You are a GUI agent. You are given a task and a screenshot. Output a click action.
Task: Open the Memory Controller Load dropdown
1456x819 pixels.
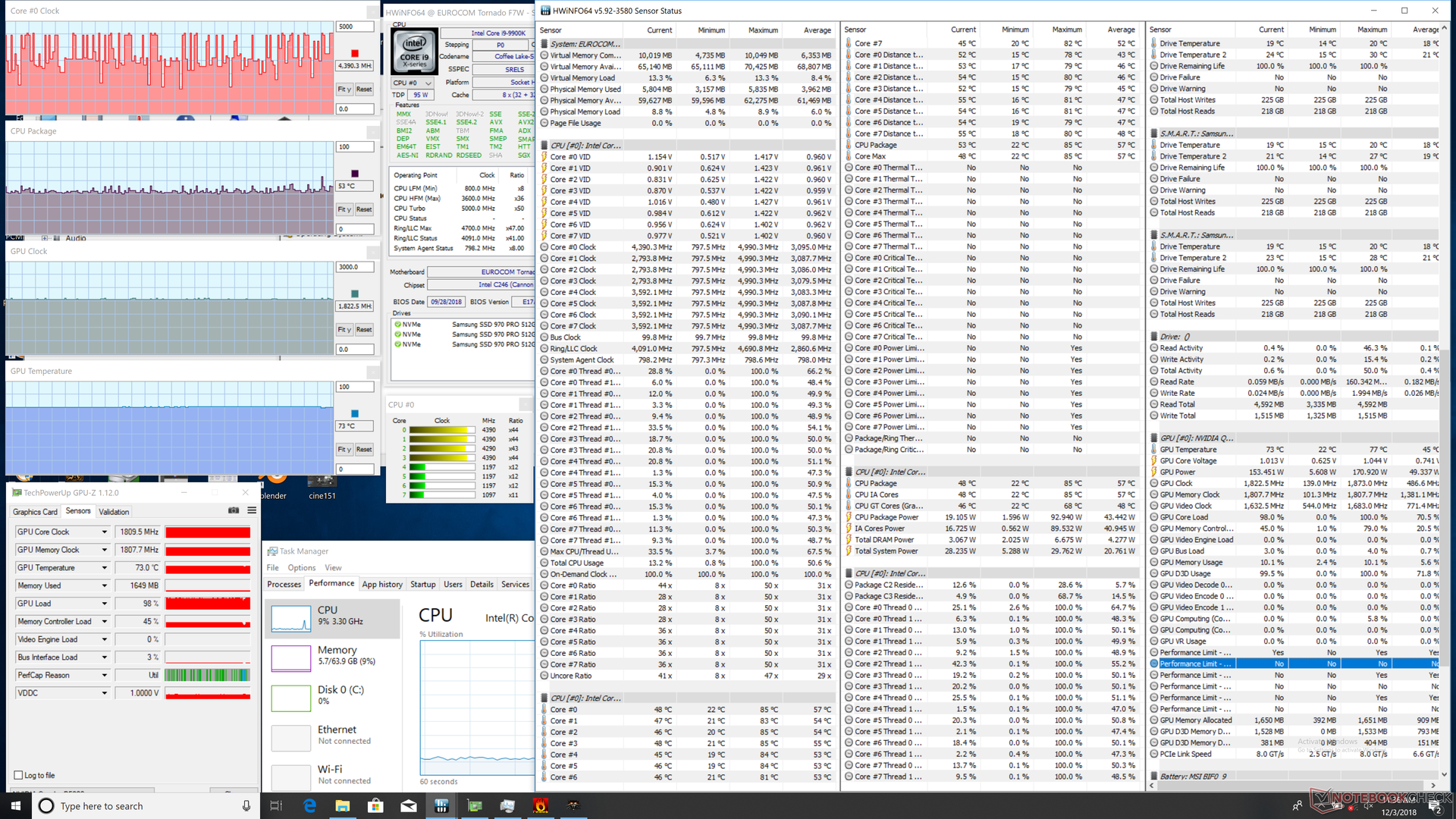click(x=105, y=622)
